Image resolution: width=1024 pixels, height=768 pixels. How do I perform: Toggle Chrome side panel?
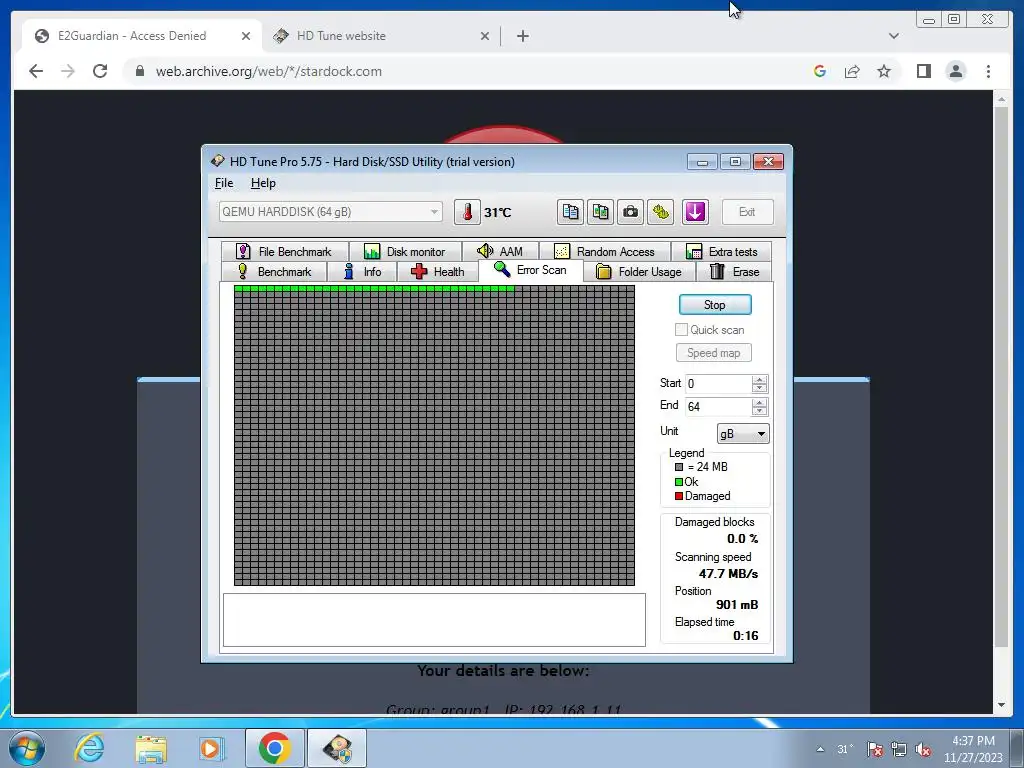(x=923, y=71)
